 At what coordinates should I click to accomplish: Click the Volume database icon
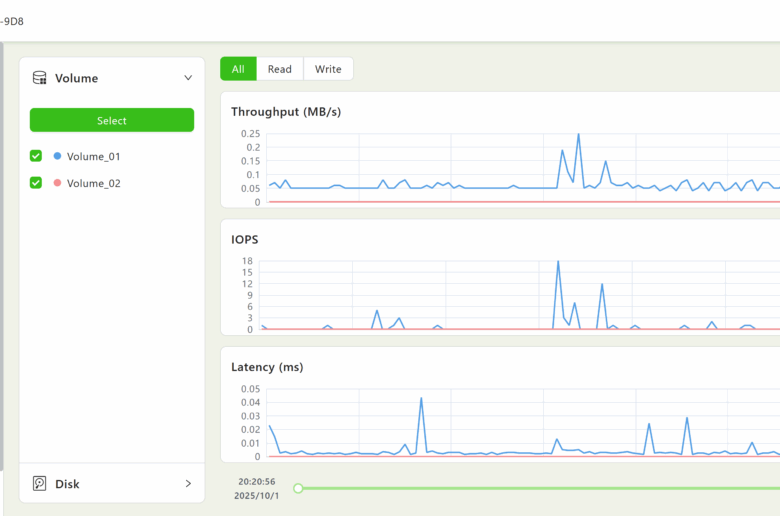[x=40, y=78]
